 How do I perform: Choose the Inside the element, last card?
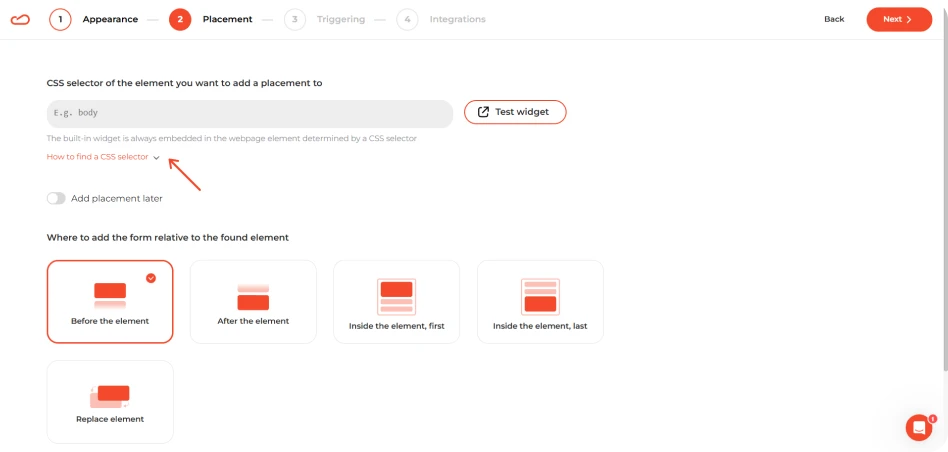tap(540, 302)
